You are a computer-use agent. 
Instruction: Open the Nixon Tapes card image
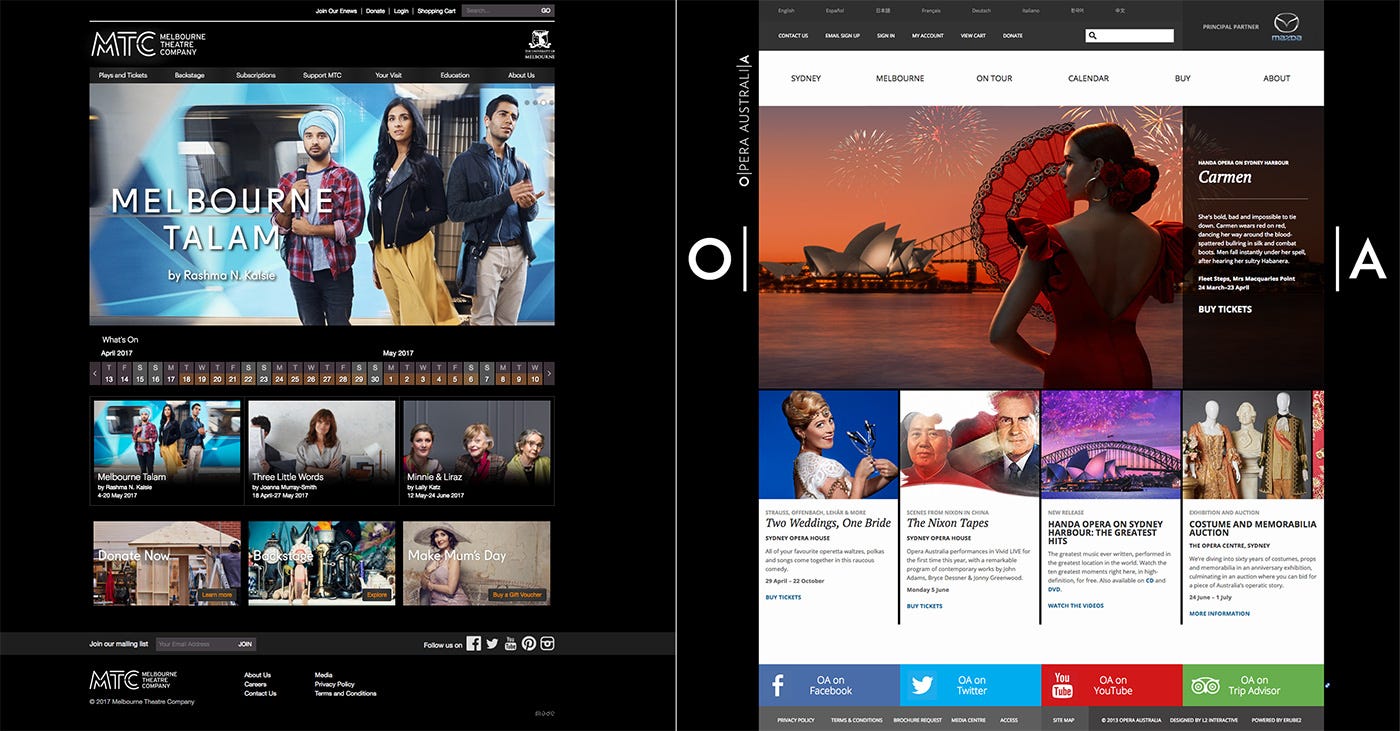pyautogui.click(x=970, y=444)
